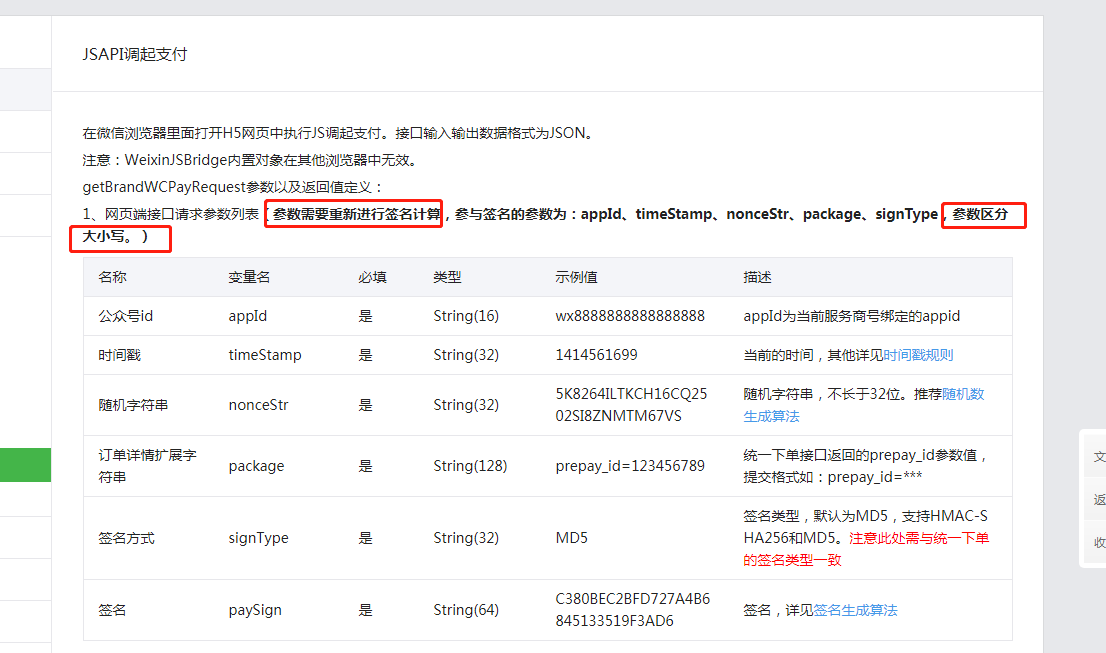
Task: Select the appId example value wx8888888888888888
Action: coord(631,315)
